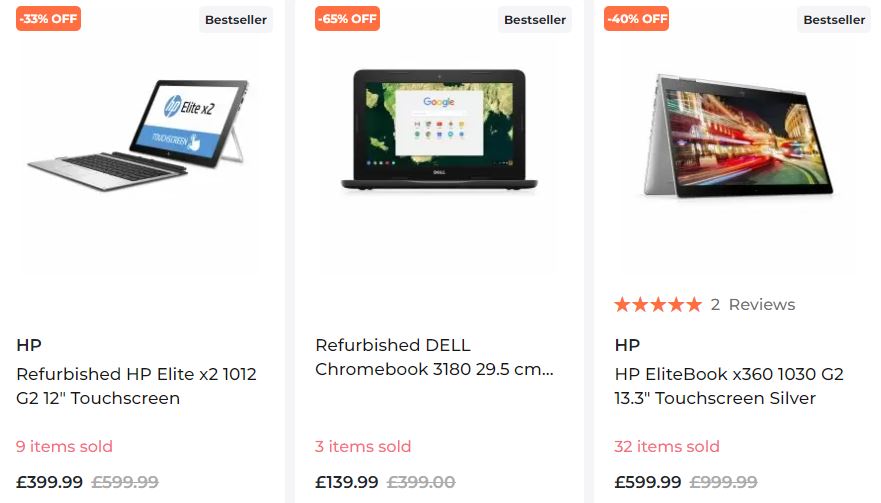Click HP brand name above EliteBook x360
This screenshot has width=881, height=503.
pyautogui.click(x=627, y=345)
